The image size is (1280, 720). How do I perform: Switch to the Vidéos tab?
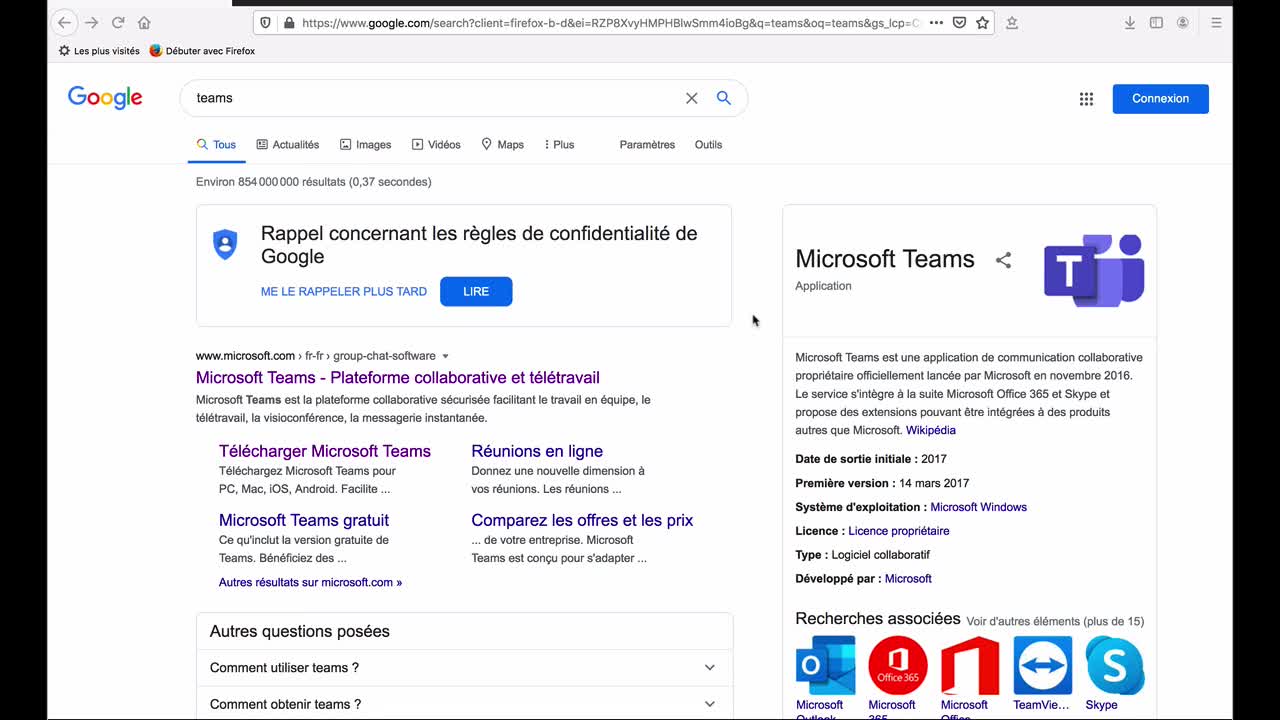[436, 145]
